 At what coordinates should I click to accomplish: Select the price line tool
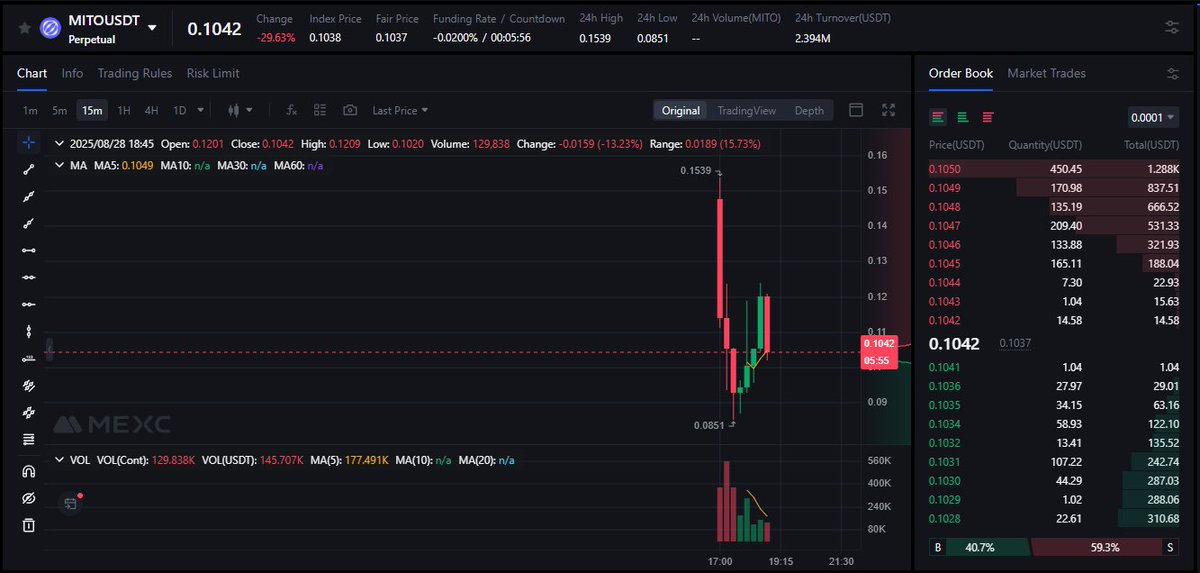click(x=29, y=358)
